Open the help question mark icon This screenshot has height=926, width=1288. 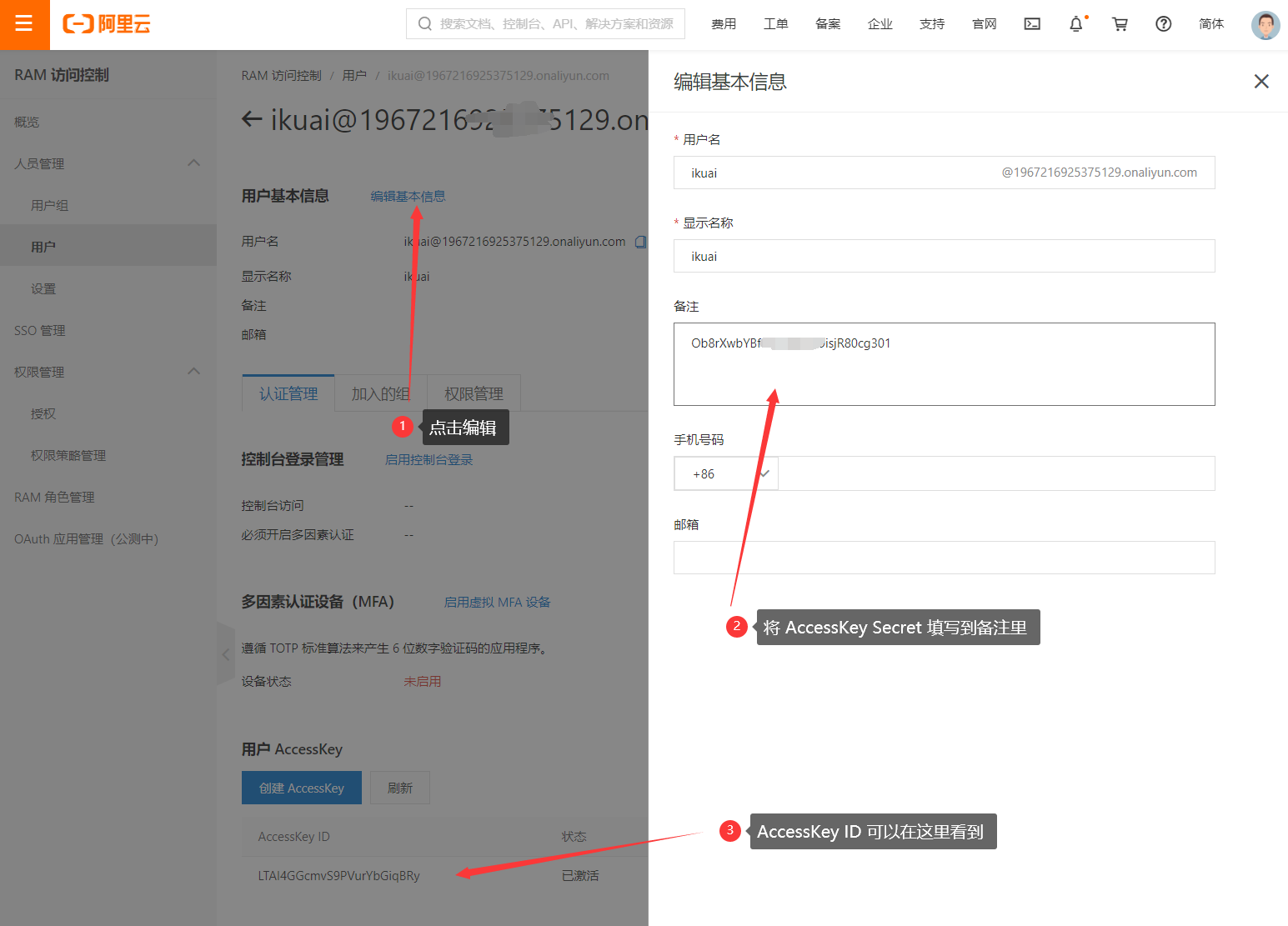coord(1164,24)
